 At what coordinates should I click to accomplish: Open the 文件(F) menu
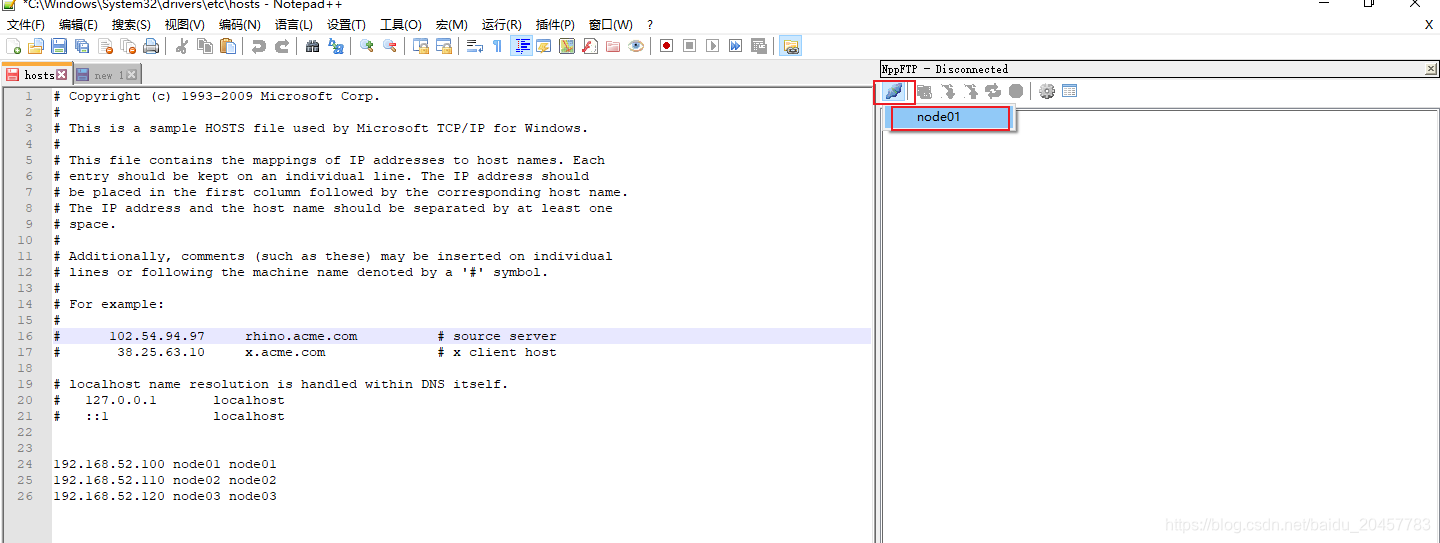(26, 24)
